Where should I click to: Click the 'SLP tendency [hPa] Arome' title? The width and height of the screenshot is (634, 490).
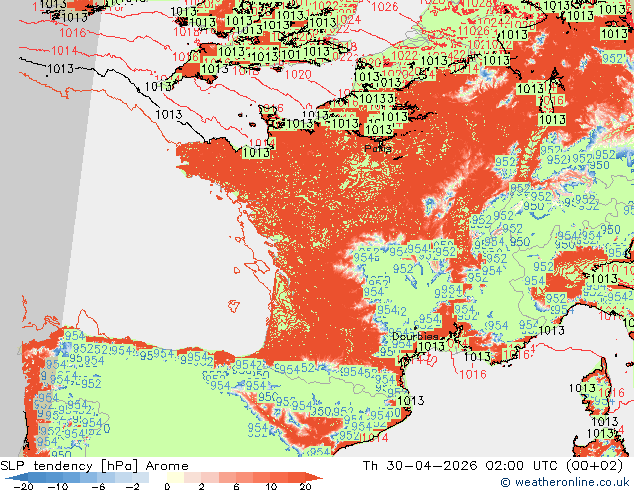(94, 466)
